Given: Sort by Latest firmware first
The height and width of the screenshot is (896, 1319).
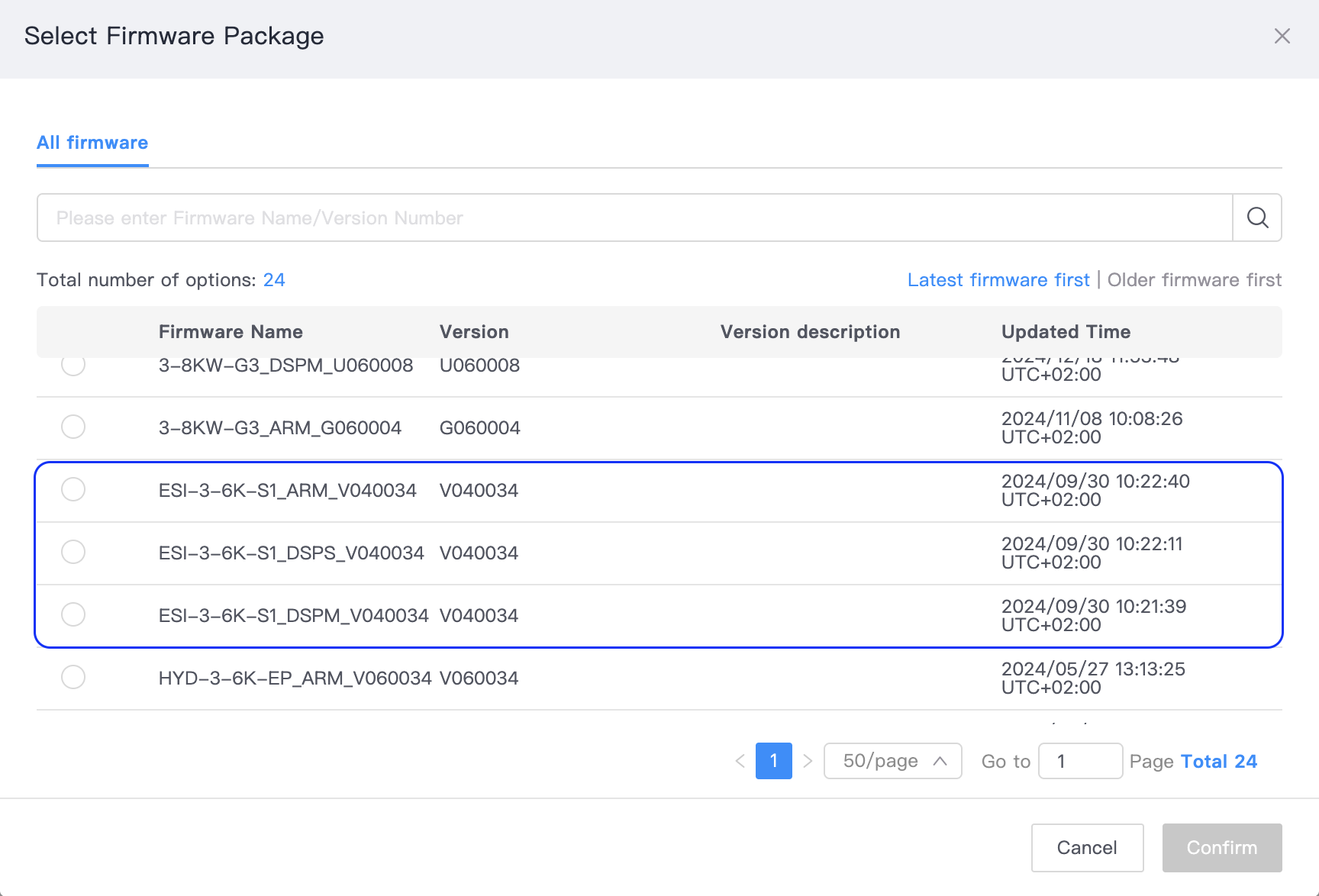Looking at the screenshot, I should [x=998, y=280].
